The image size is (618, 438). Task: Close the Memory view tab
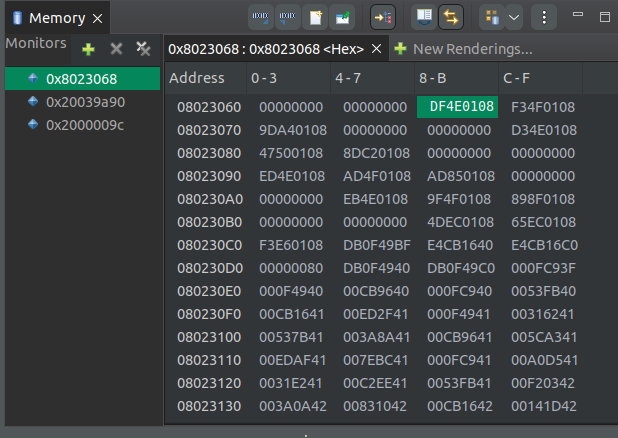click(x=97, y=18)
